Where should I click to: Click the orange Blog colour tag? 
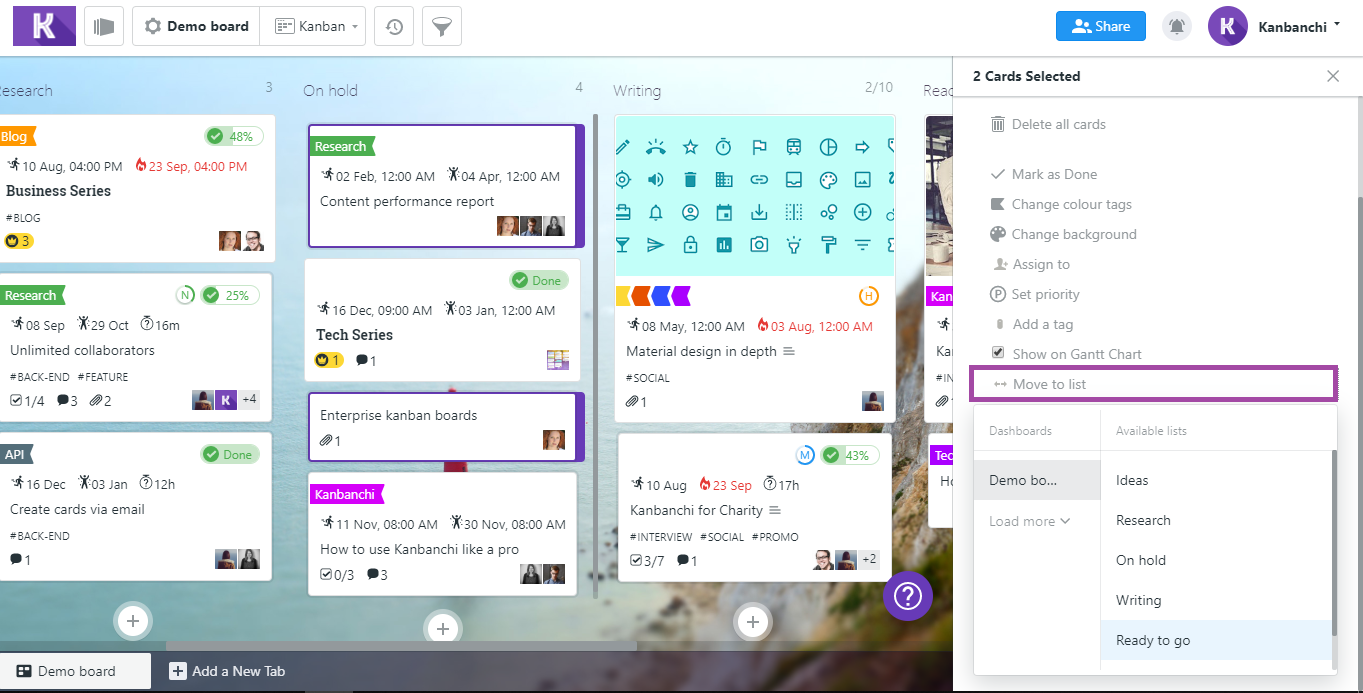(17, 136)
